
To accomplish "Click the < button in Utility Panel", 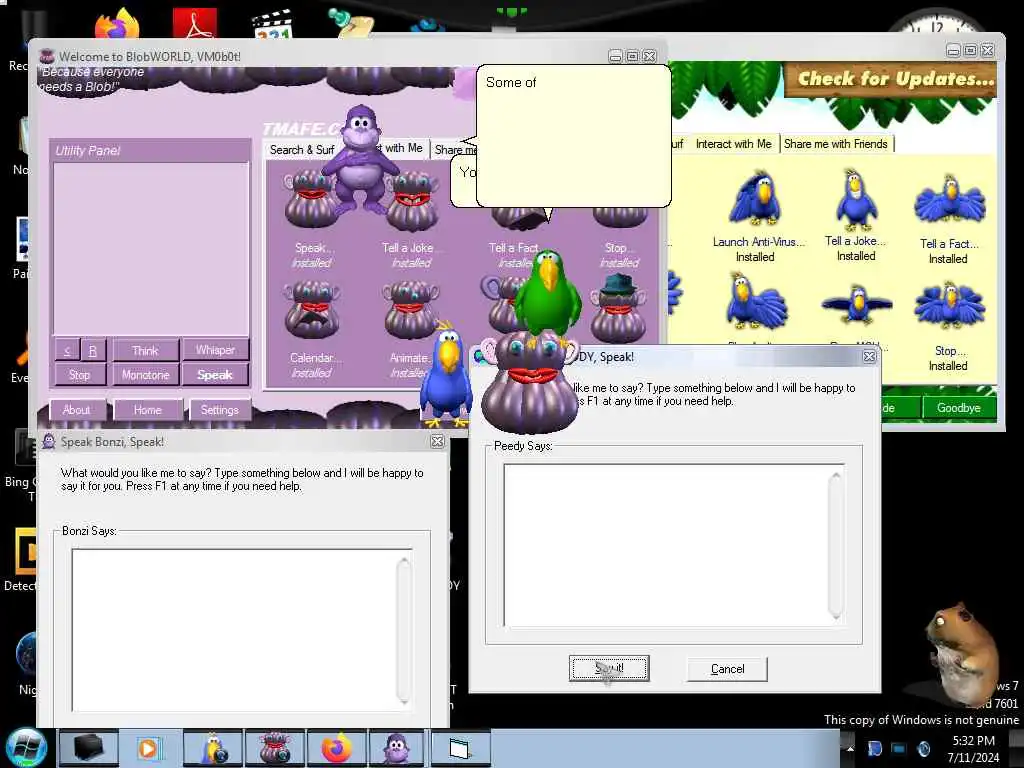I will click(67, 351).
